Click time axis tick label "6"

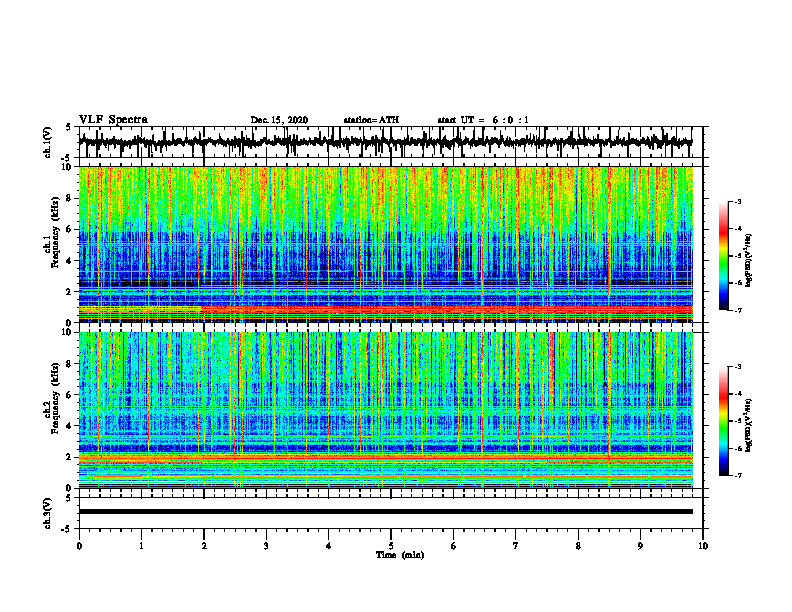coord(454,546)
